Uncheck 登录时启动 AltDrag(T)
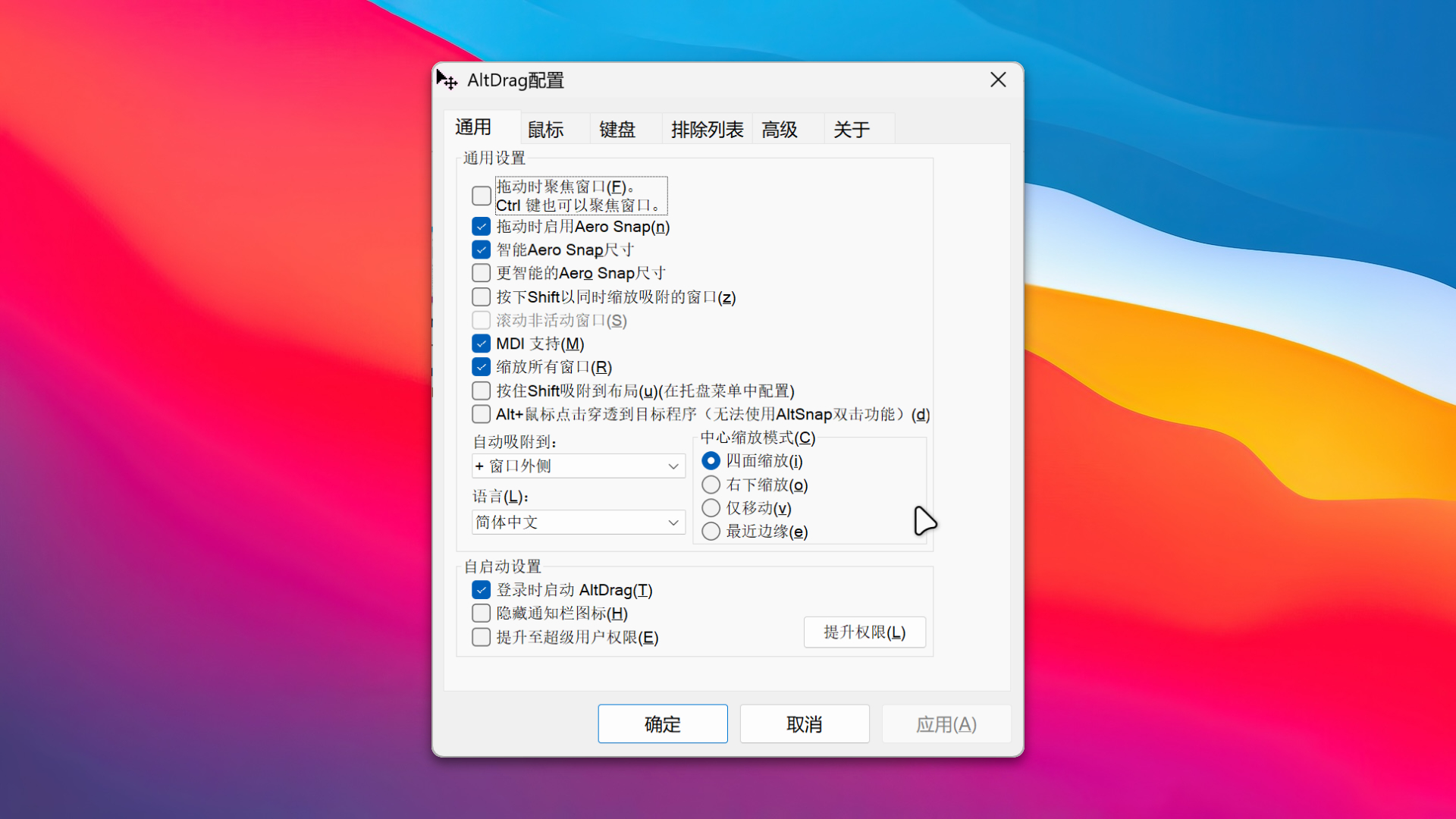Image resolution: width=1456 pixels, height=819 pixels. [x=482, y=590]
